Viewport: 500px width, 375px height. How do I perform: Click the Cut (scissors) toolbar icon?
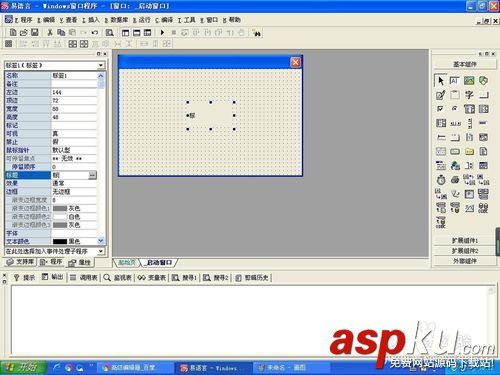point(50,32)
